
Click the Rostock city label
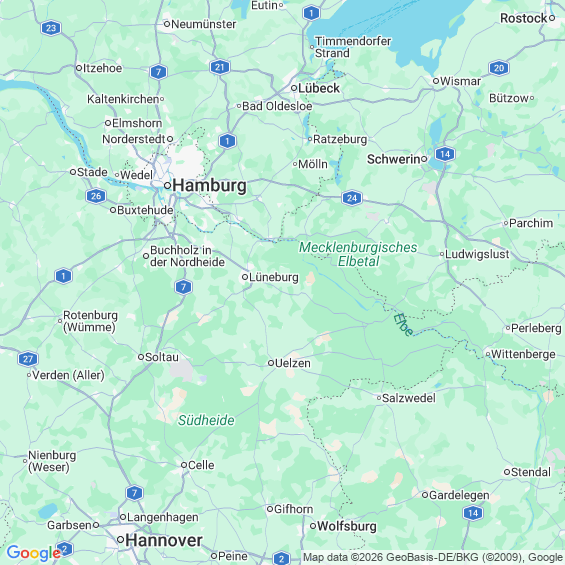[524, 18]
